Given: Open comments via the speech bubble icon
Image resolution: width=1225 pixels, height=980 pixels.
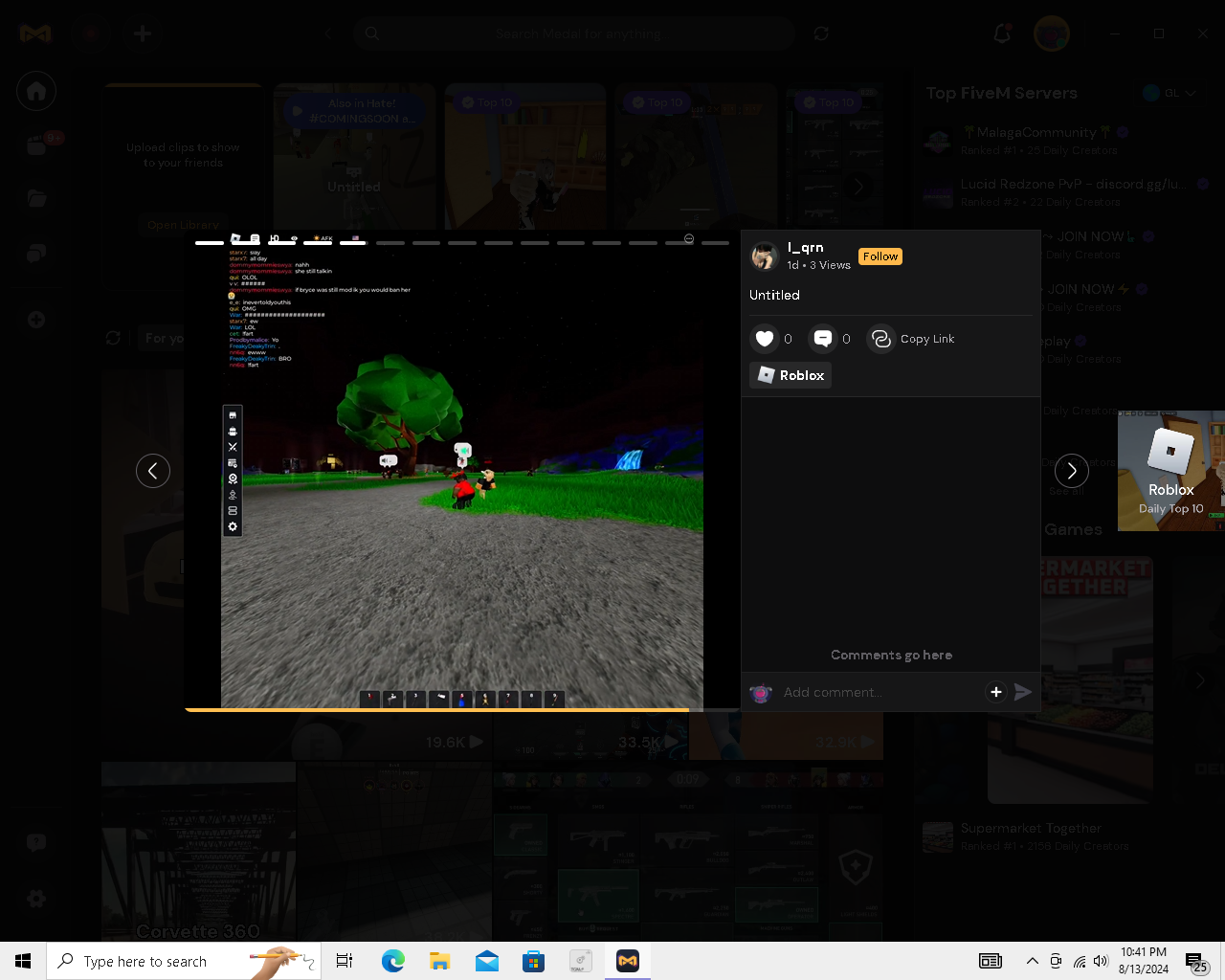Looking at the screenshot, I should (823, 339).
